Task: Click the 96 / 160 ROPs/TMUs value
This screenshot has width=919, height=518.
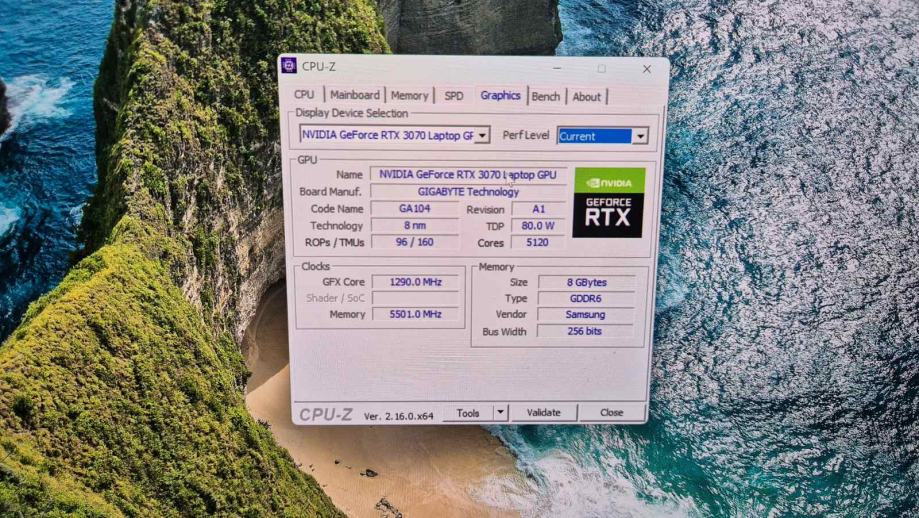Action: 415,242
